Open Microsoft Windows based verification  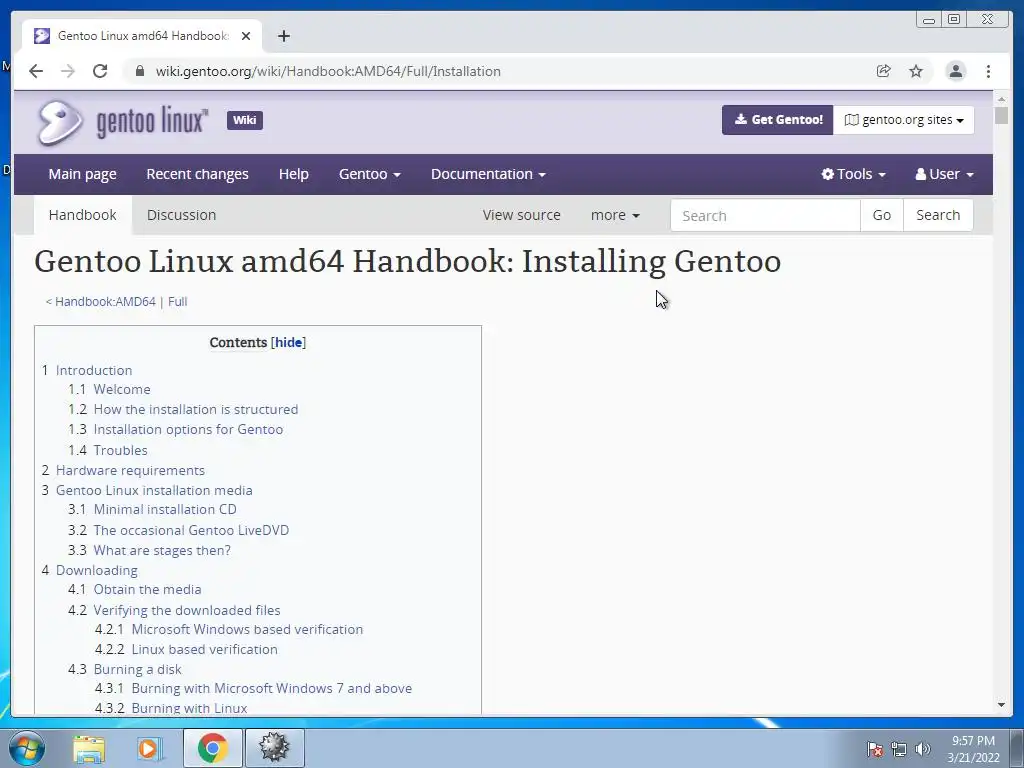(x=247, y=630)
